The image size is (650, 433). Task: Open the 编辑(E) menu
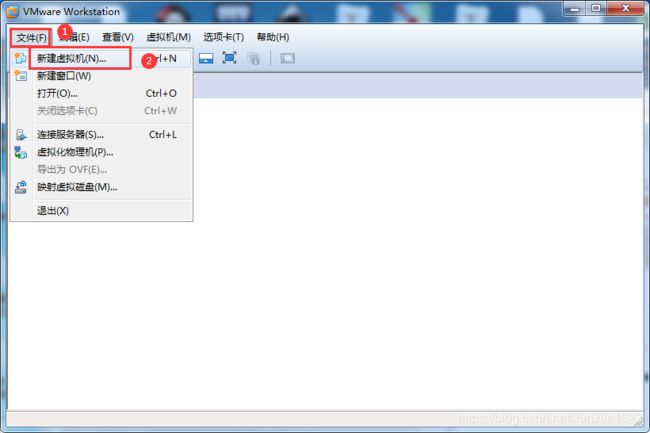tap(74, 38)
